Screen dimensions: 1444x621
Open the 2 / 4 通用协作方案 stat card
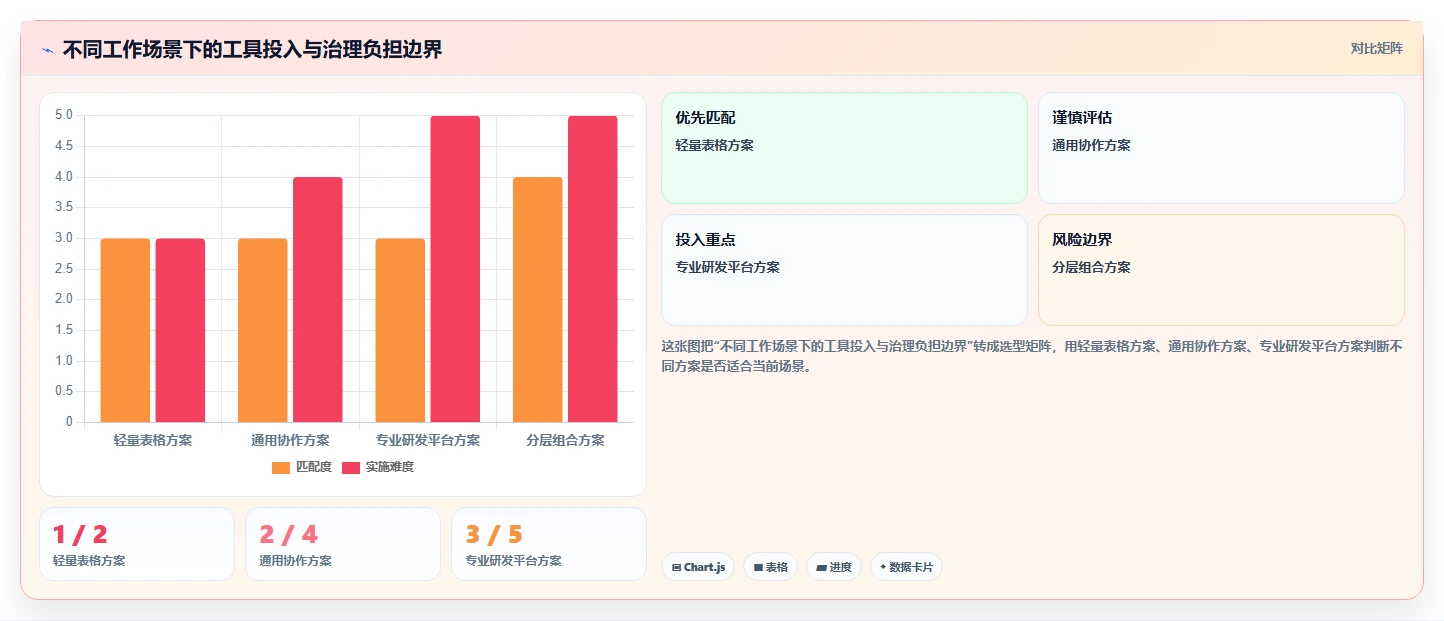pyautogui.click(x=343, y=544)
